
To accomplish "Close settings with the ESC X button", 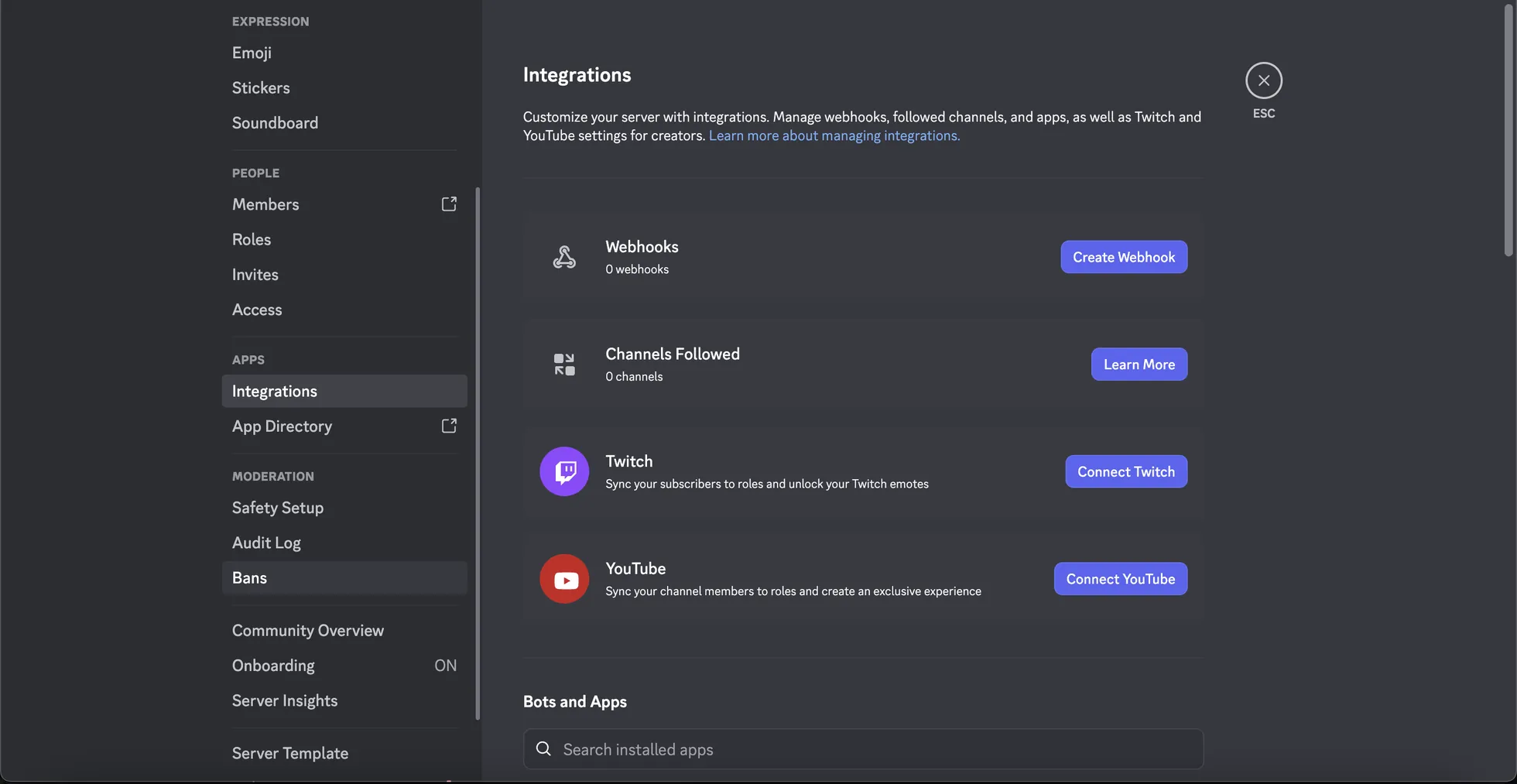I will (1263, 80).
